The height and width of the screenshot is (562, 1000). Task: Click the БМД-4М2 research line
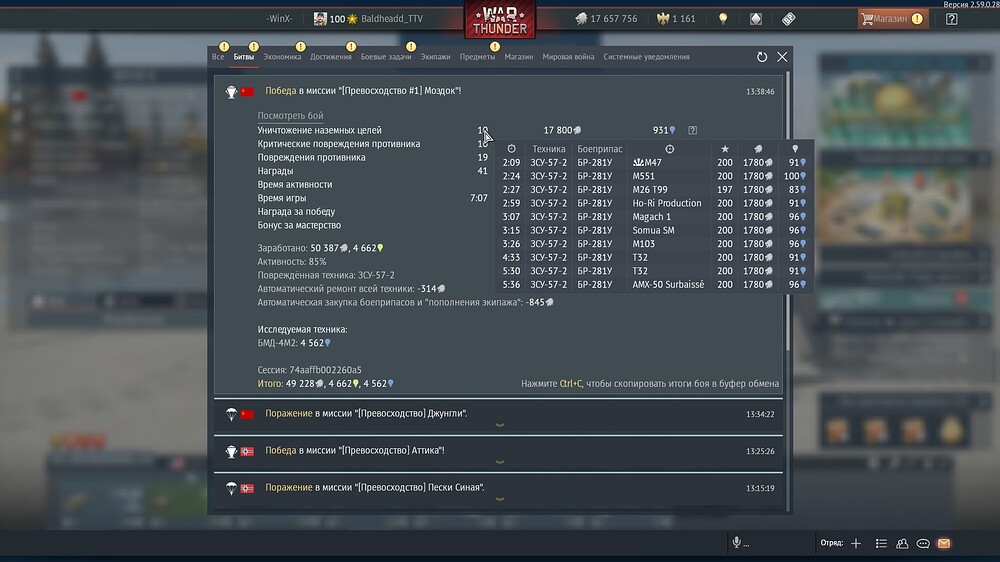coord(294,343)
